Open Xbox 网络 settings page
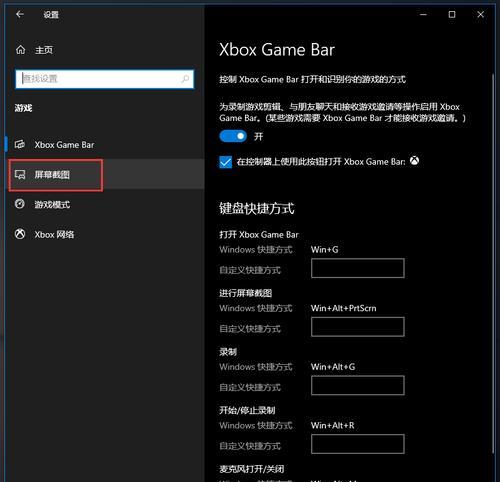The height and width of the screenshot is (482, 500). pos(103,234)
